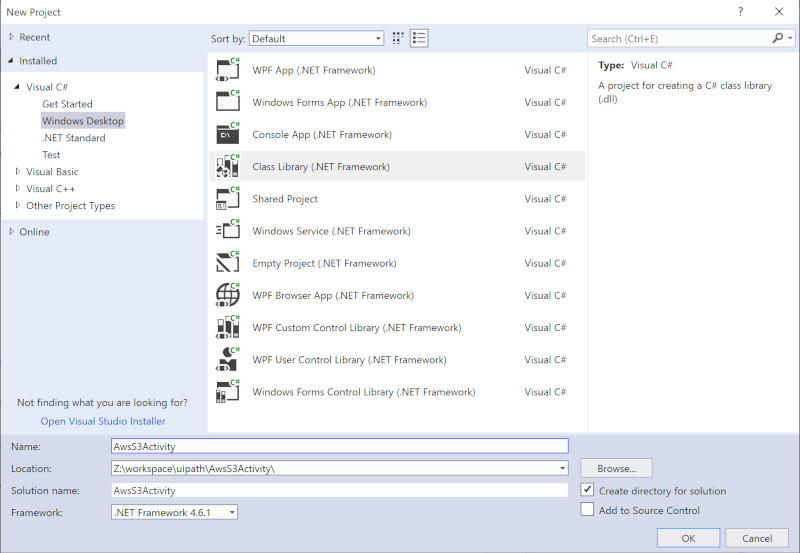Click the Windows Forms App template icon

pyautogui.click(x=228, y=103)
